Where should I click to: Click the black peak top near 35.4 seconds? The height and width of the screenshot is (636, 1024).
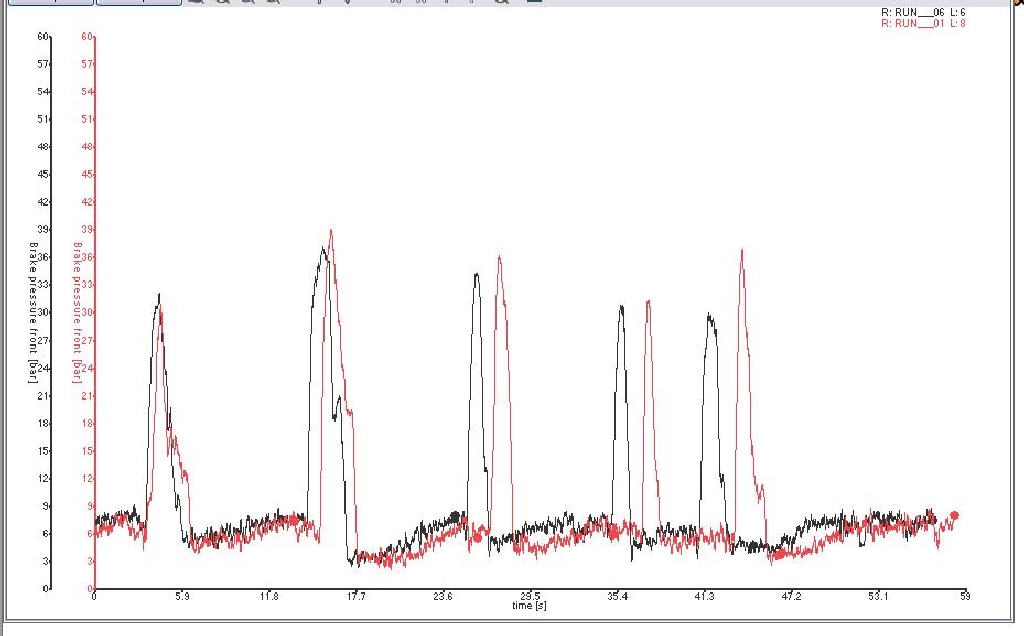pos(621,307)
